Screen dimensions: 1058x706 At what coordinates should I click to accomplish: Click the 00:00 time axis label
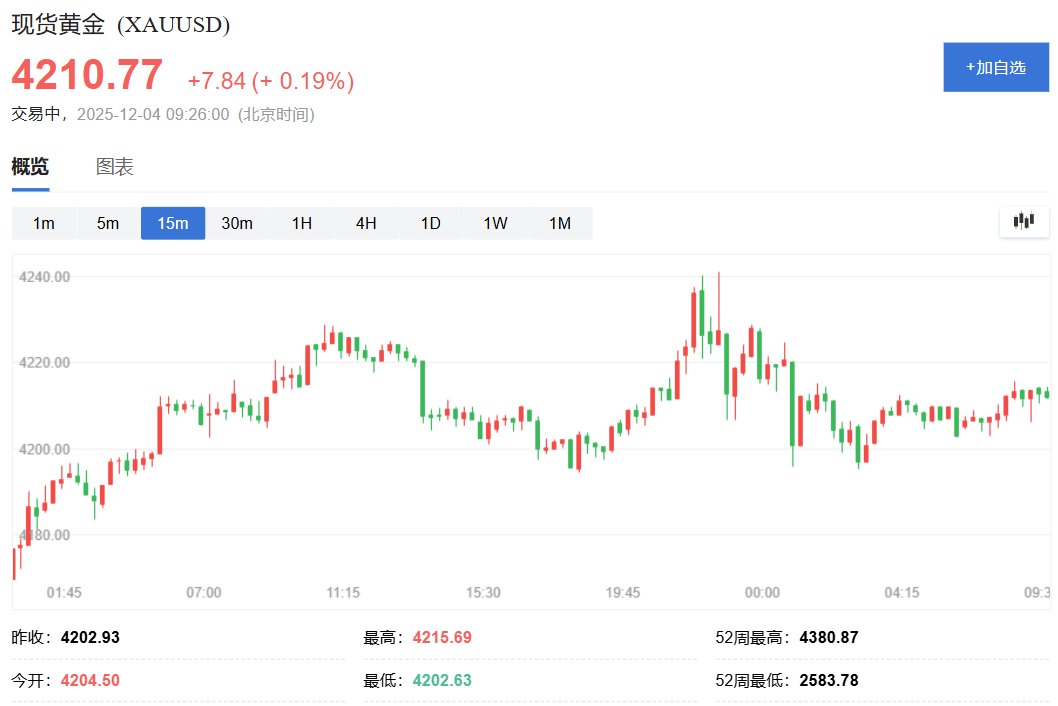click(x=762, y=593)
